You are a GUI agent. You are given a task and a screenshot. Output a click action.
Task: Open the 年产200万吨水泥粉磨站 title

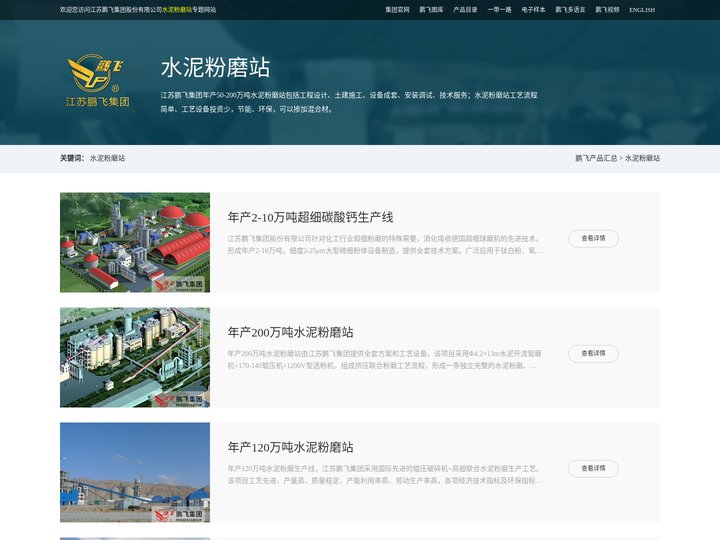(x=291, y=332)
